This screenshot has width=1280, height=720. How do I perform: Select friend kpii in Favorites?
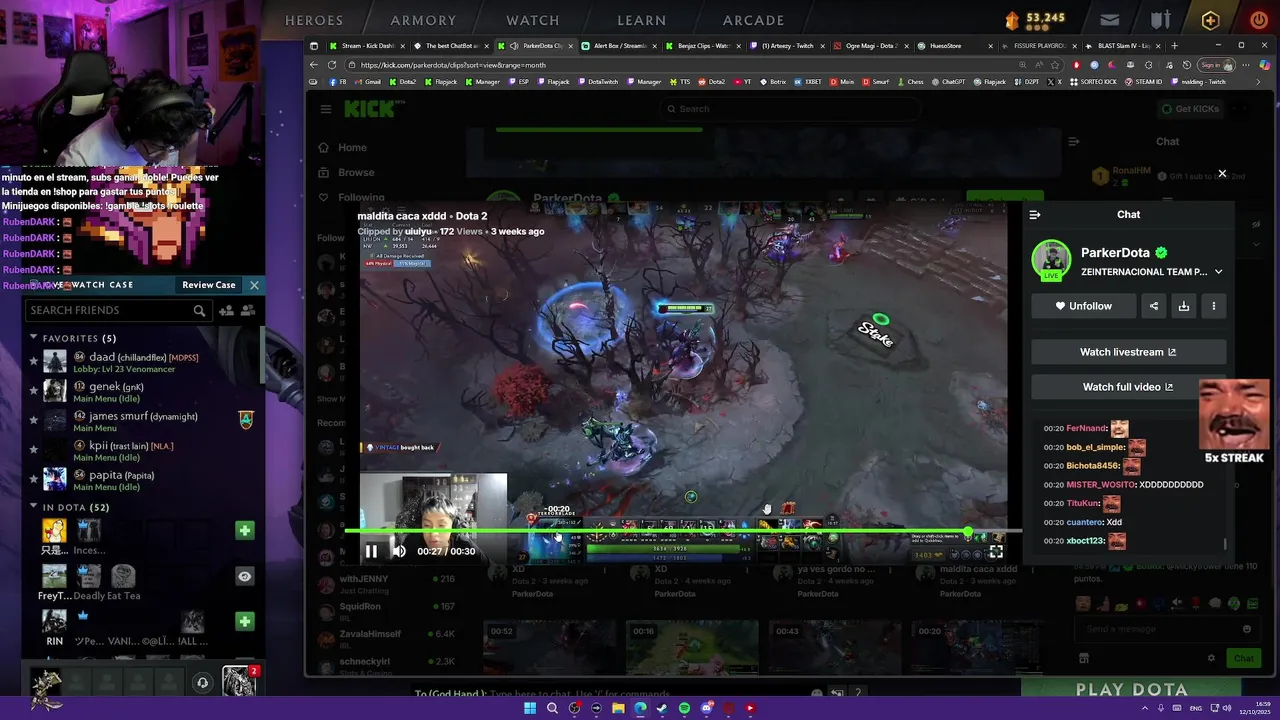pyautogui.click(x=142, y=451)
